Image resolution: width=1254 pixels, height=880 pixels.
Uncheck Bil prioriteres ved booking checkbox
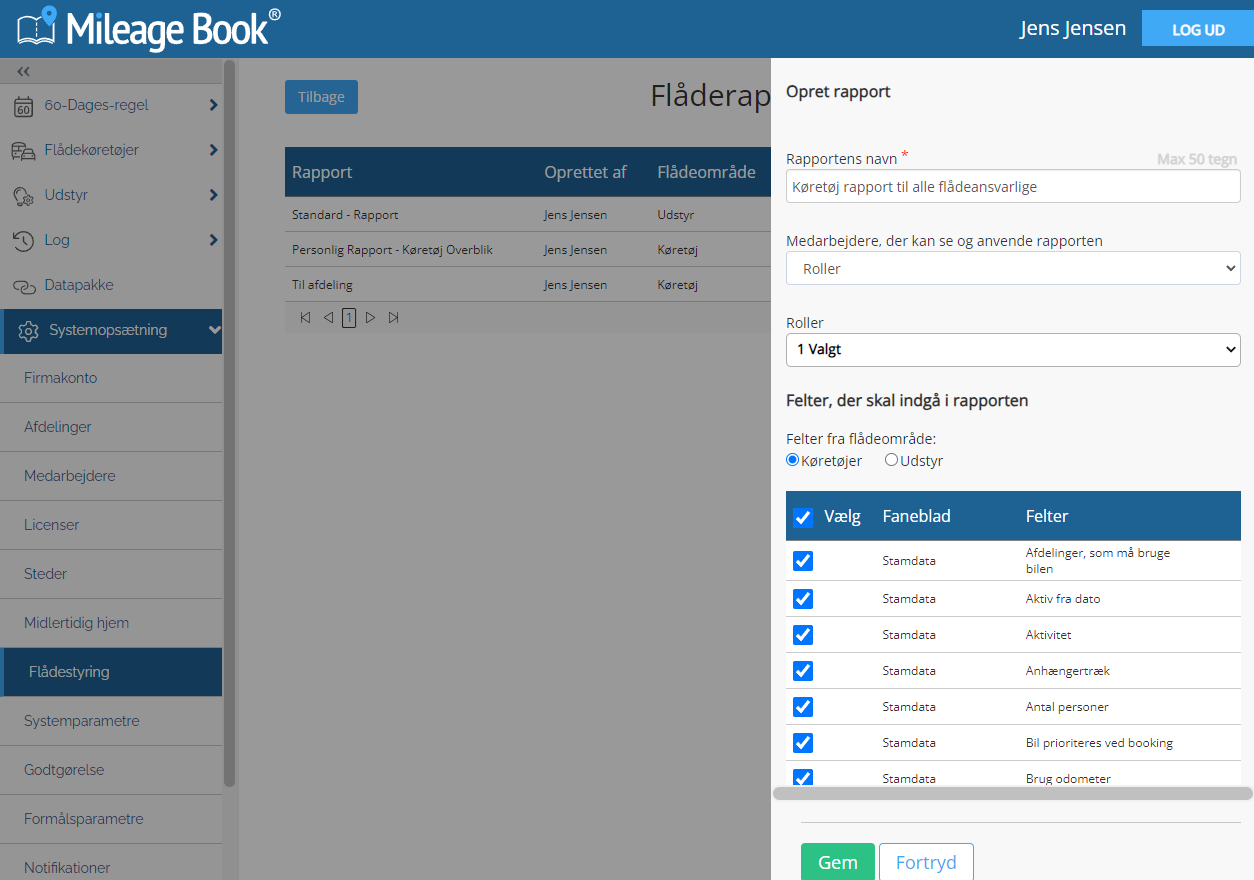click(x=803, y=743)
